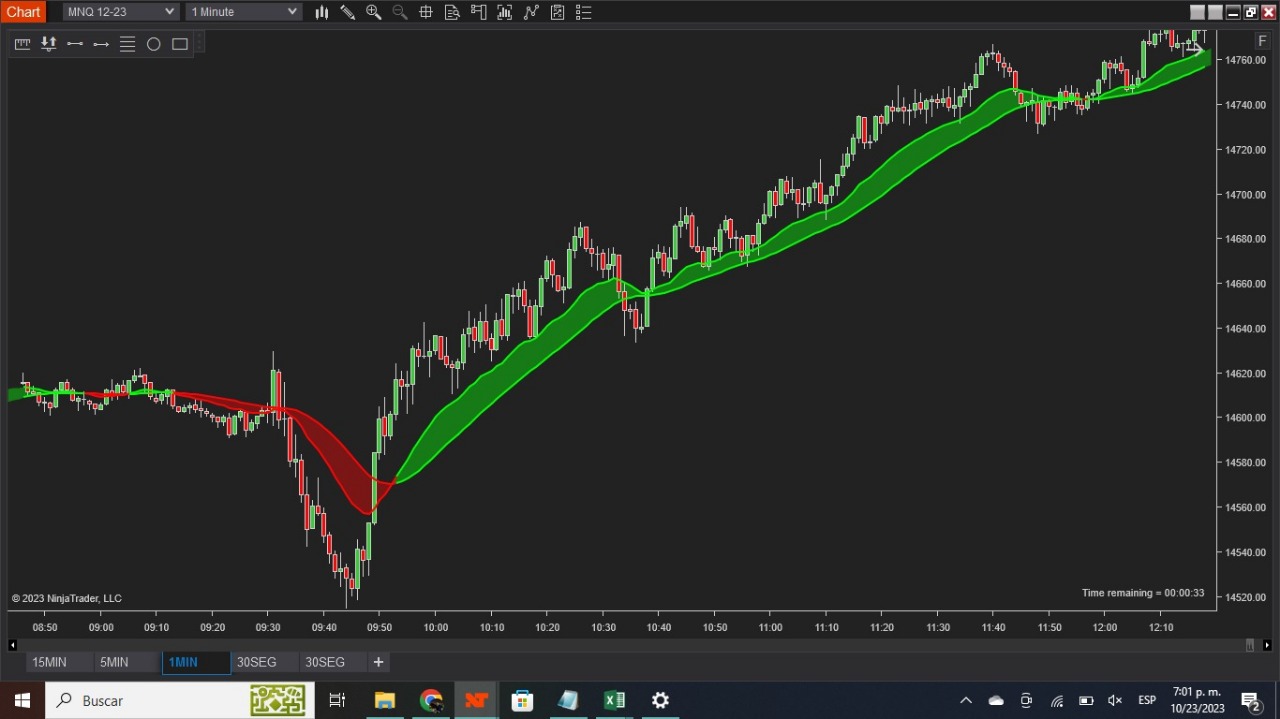This screenshot has height=719, width=1280.
Task: Toggle the F fixed-scale button
Action: pos(1262,41)
